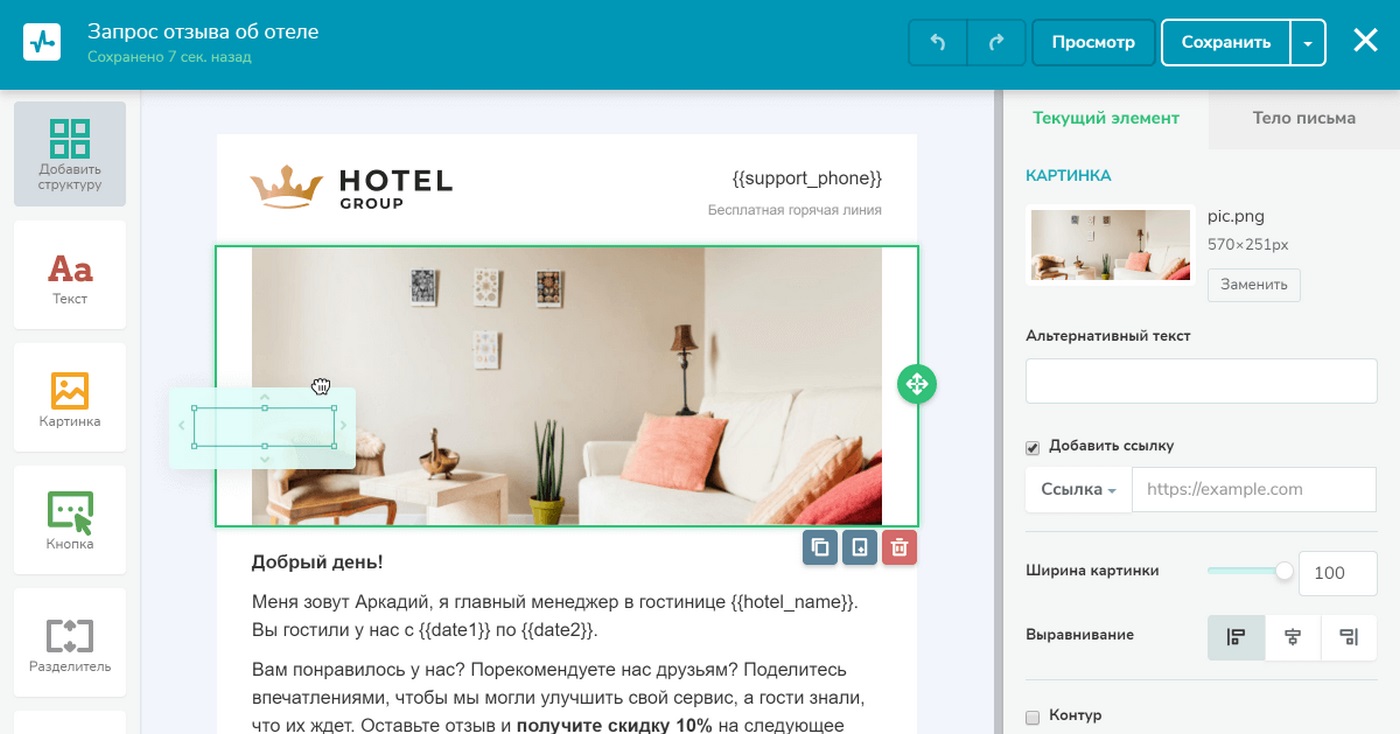This screenshot has width=1400, height=734.
Task: Click the image width value field 100
Action: [1338, 573]
